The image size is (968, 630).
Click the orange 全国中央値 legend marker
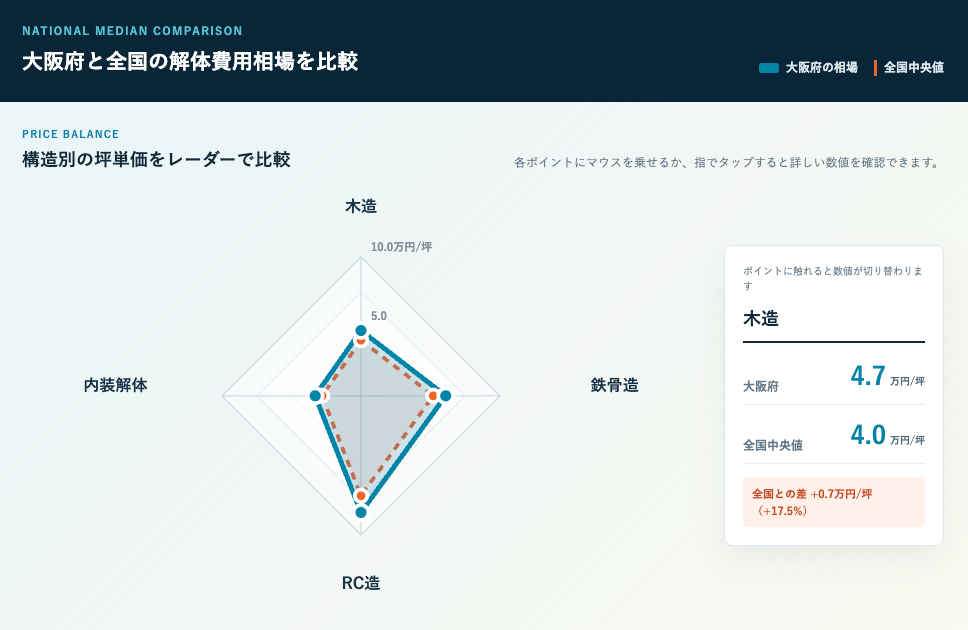point(875,68)
